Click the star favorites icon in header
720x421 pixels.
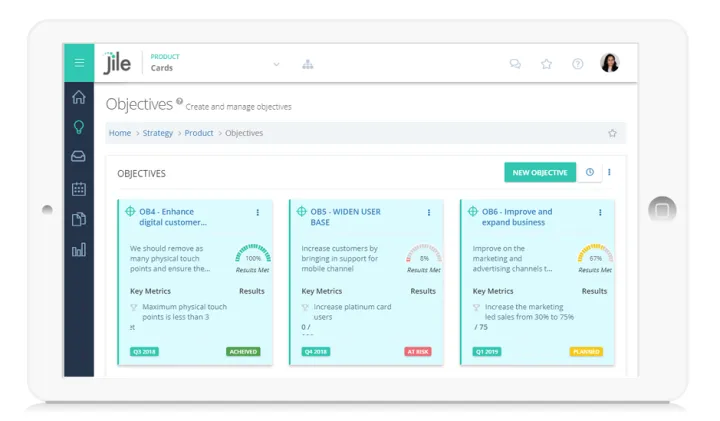546,64
